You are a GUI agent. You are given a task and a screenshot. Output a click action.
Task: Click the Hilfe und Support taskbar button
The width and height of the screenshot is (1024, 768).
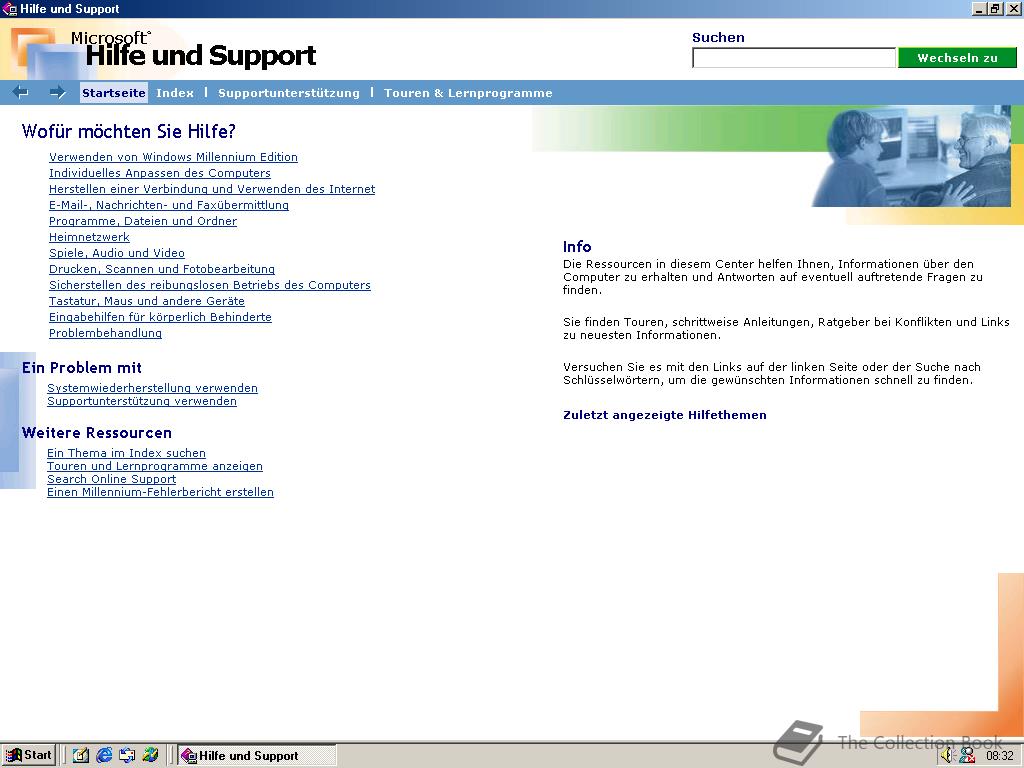[x=257, y=756]
